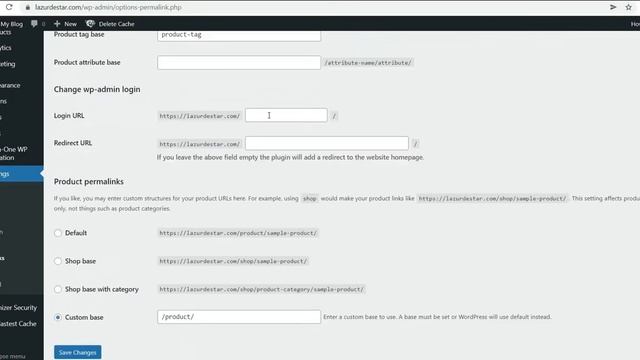Click the https://lazurdestar.com/product/sample-product/ example
Viewport: 640px width, 360px height.
(238, 233)
